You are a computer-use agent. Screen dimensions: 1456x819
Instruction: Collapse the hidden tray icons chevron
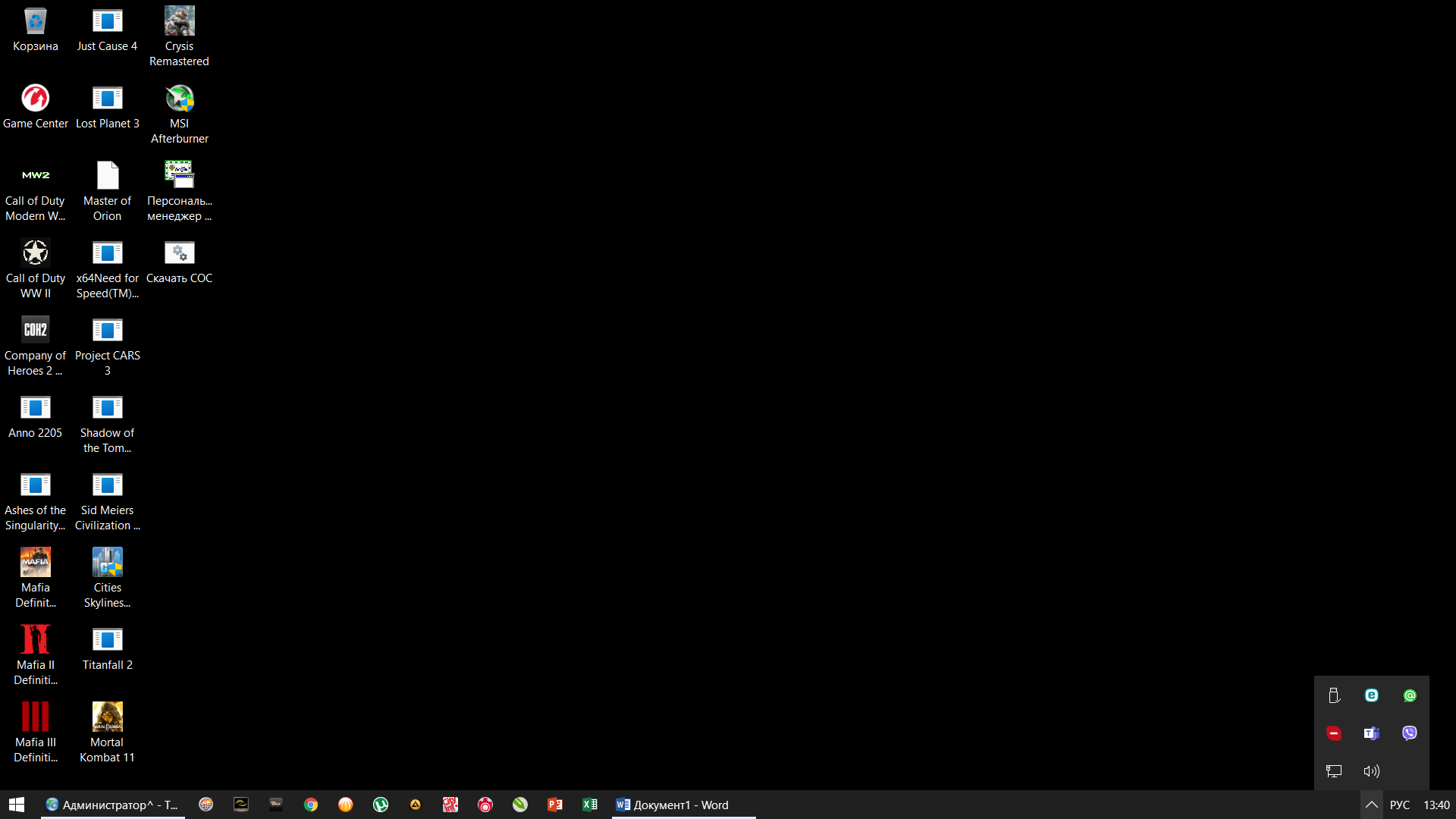point(1371,805)
